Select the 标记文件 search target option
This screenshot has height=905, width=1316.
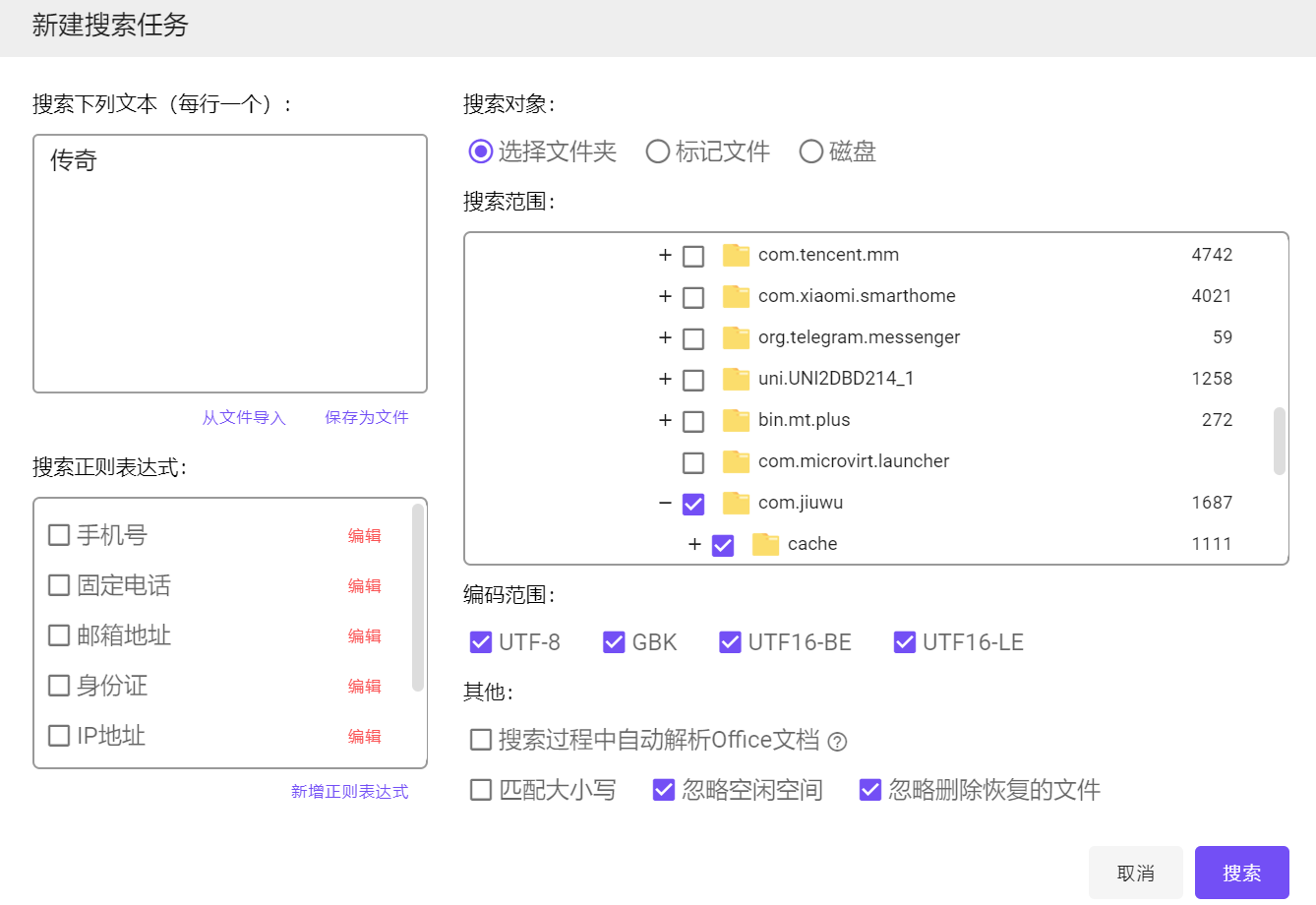coord(657,151)
